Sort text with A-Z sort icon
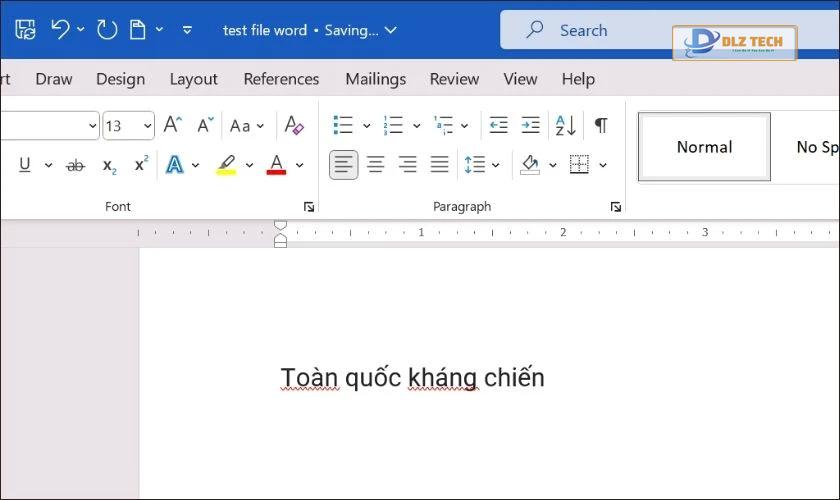The height and width of the screenshot is (500, 840). pos(566,125)
